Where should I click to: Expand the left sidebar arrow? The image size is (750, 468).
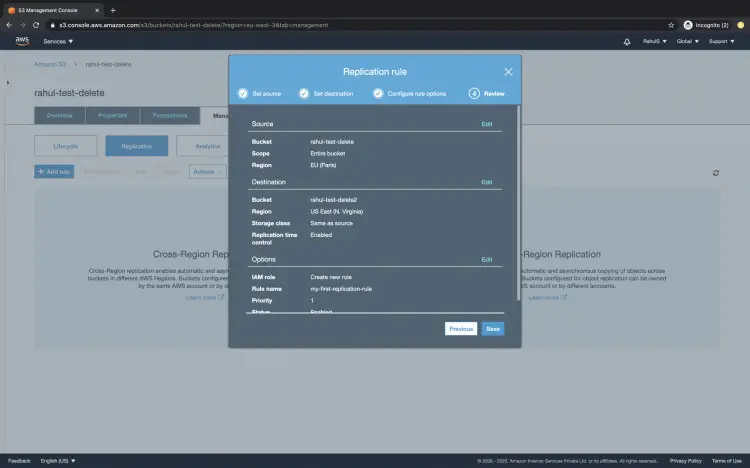click(8, 83)
